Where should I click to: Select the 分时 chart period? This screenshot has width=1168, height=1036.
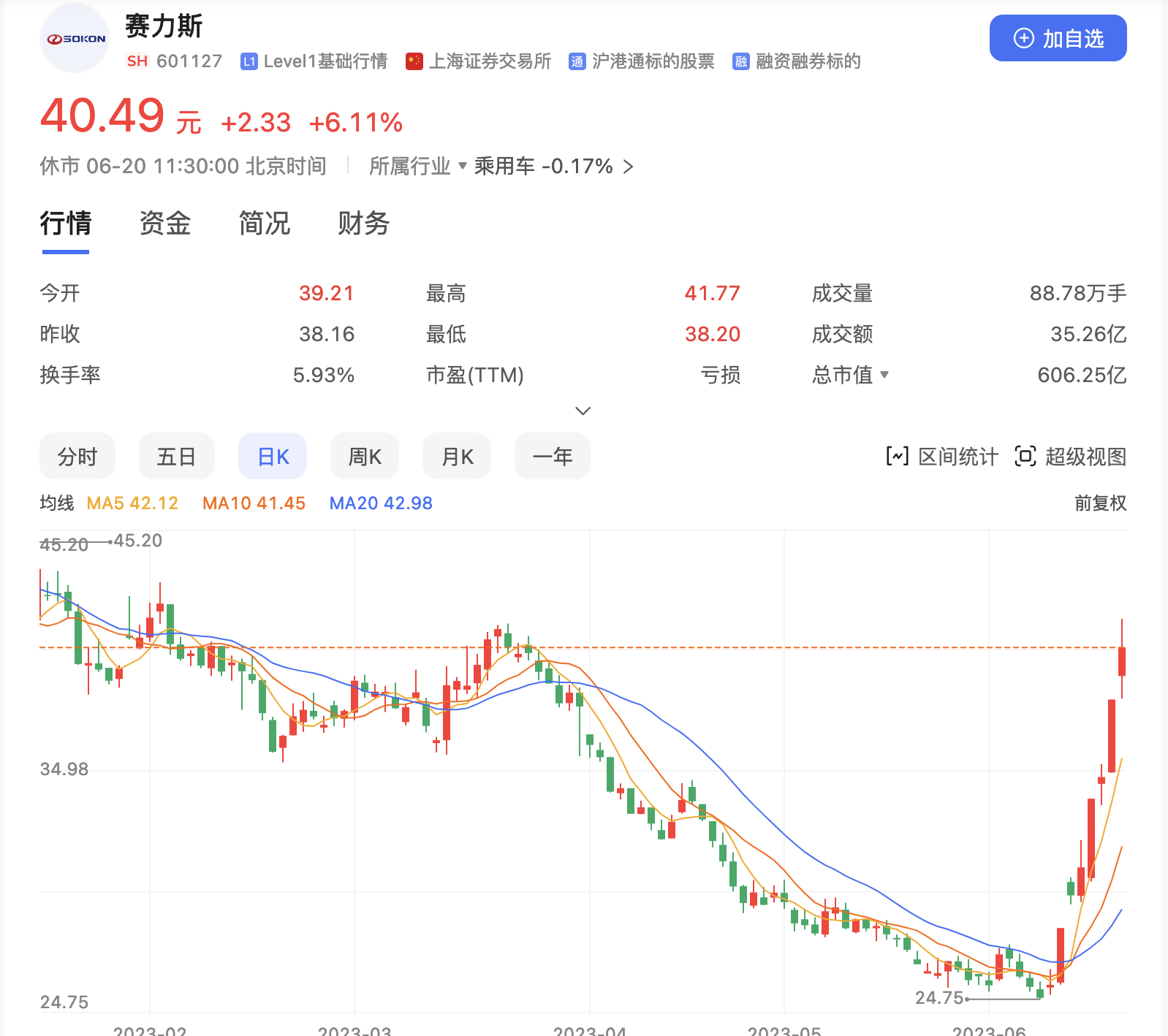(x=77, y=457)
